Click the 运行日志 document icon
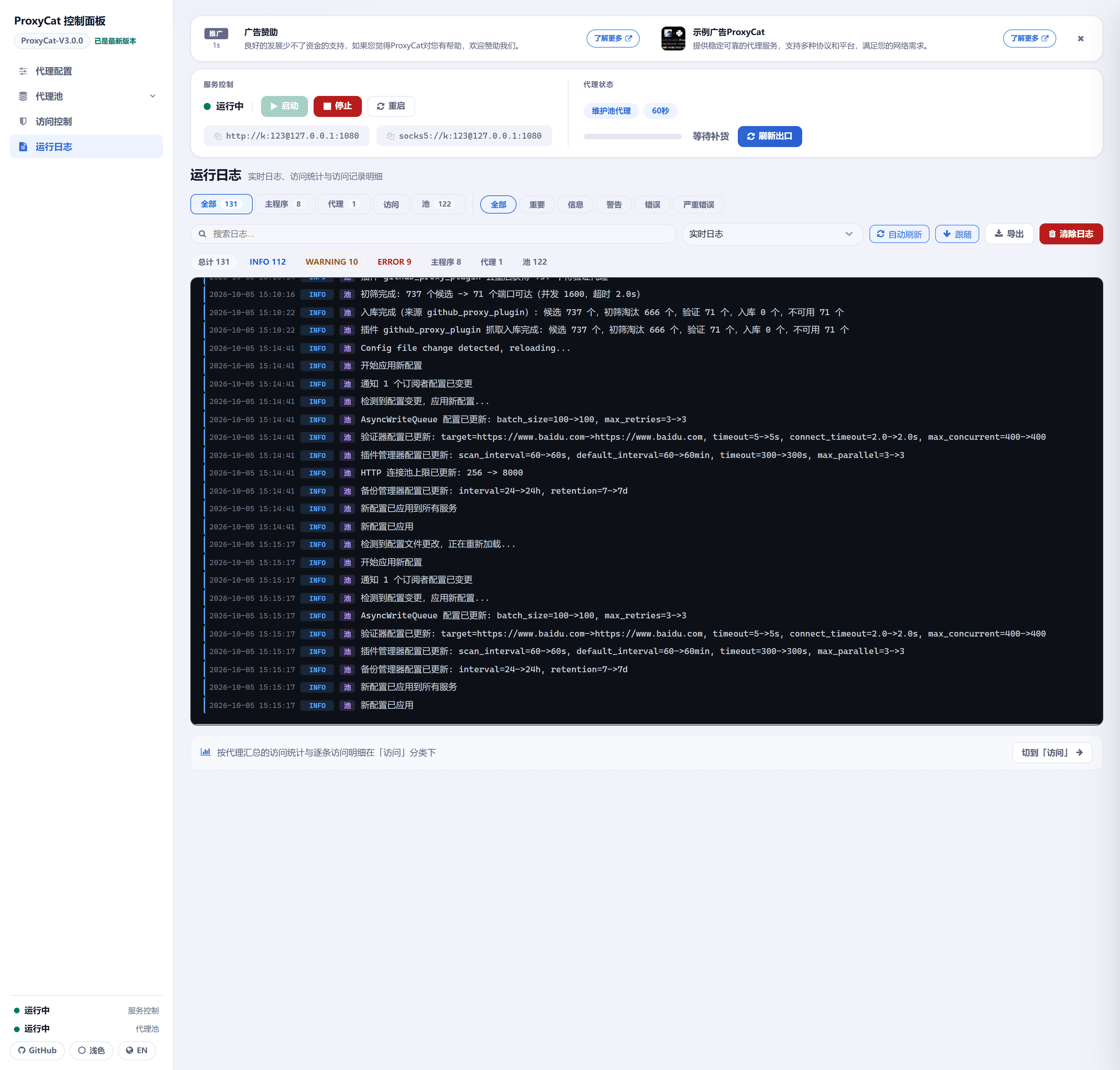Viewport: 1120px width, 1070px height. pyautogui.click(x=23, y=147)
